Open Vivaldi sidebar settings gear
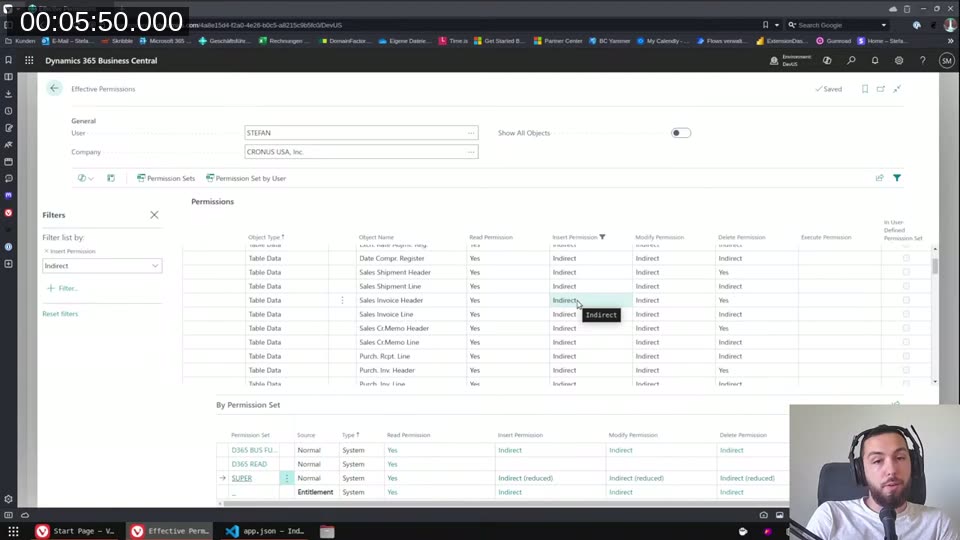Viewport: 960px width, 540px height. point(9,499)
